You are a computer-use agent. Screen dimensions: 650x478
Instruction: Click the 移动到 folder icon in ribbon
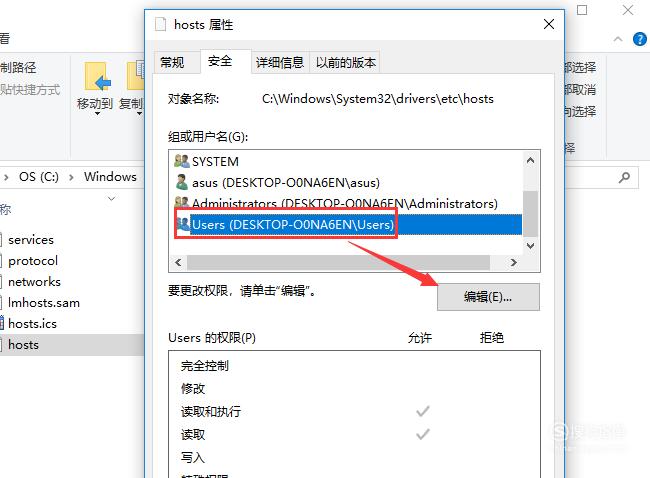click(x=97, y=77)
